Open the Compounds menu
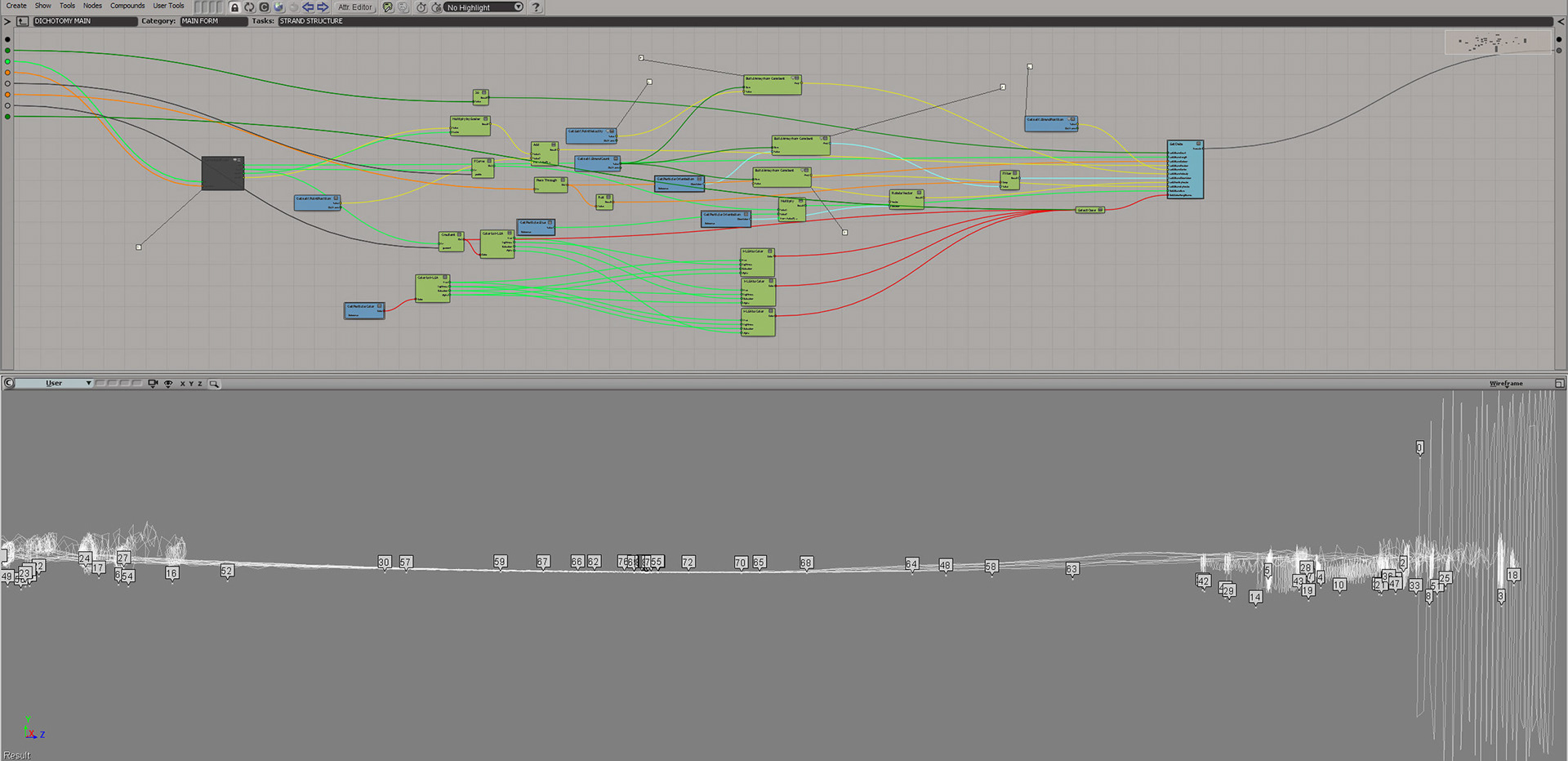Screen dimensions: 1568x761 [127, 6]
